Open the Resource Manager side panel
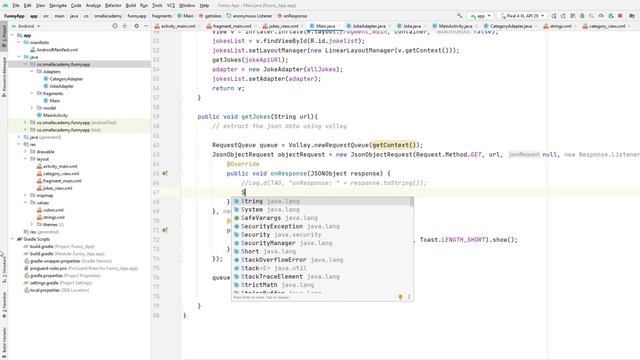Screen dimensions: 640x360 point(4,77)
